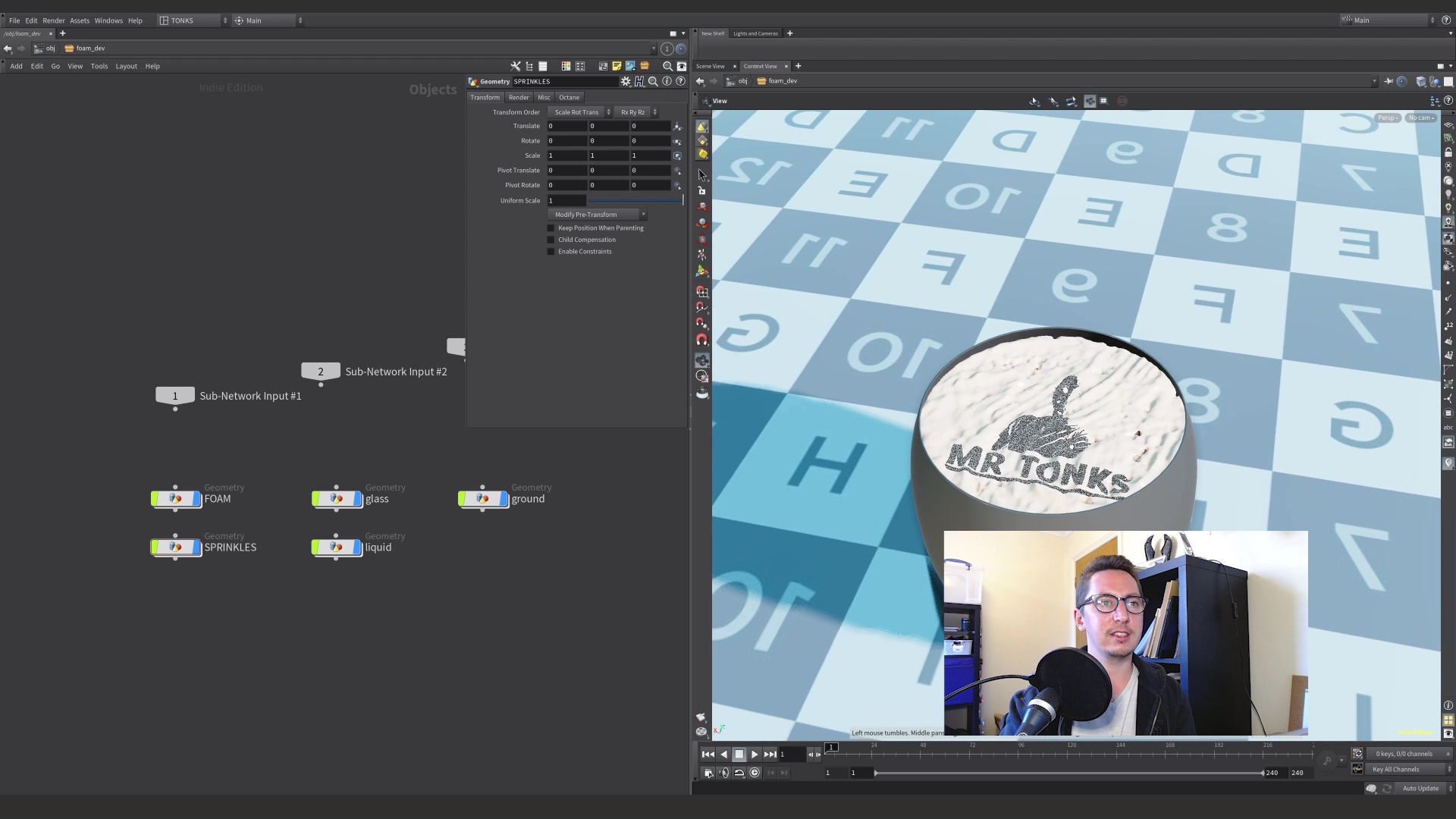Open the Render menu in the main menu bar

[x=53, y=20]
